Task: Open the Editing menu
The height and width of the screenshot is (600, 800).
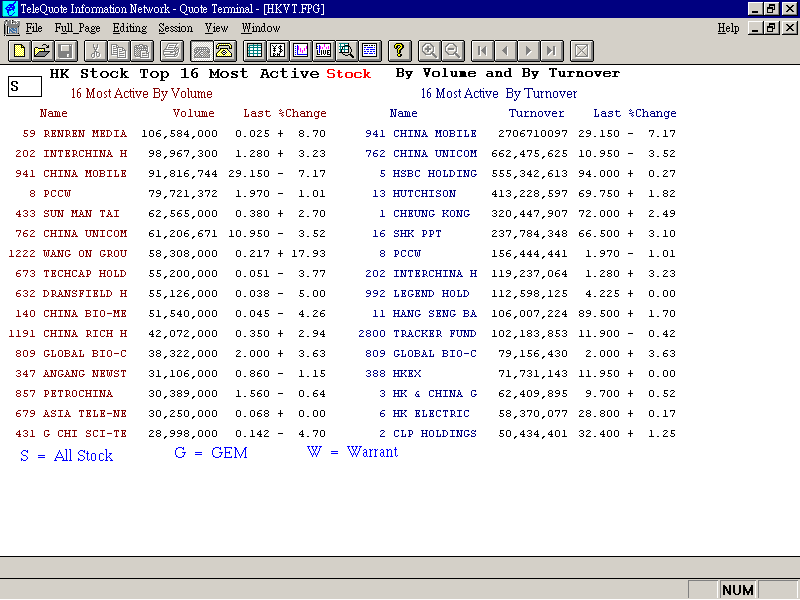Action: (130, 28)
